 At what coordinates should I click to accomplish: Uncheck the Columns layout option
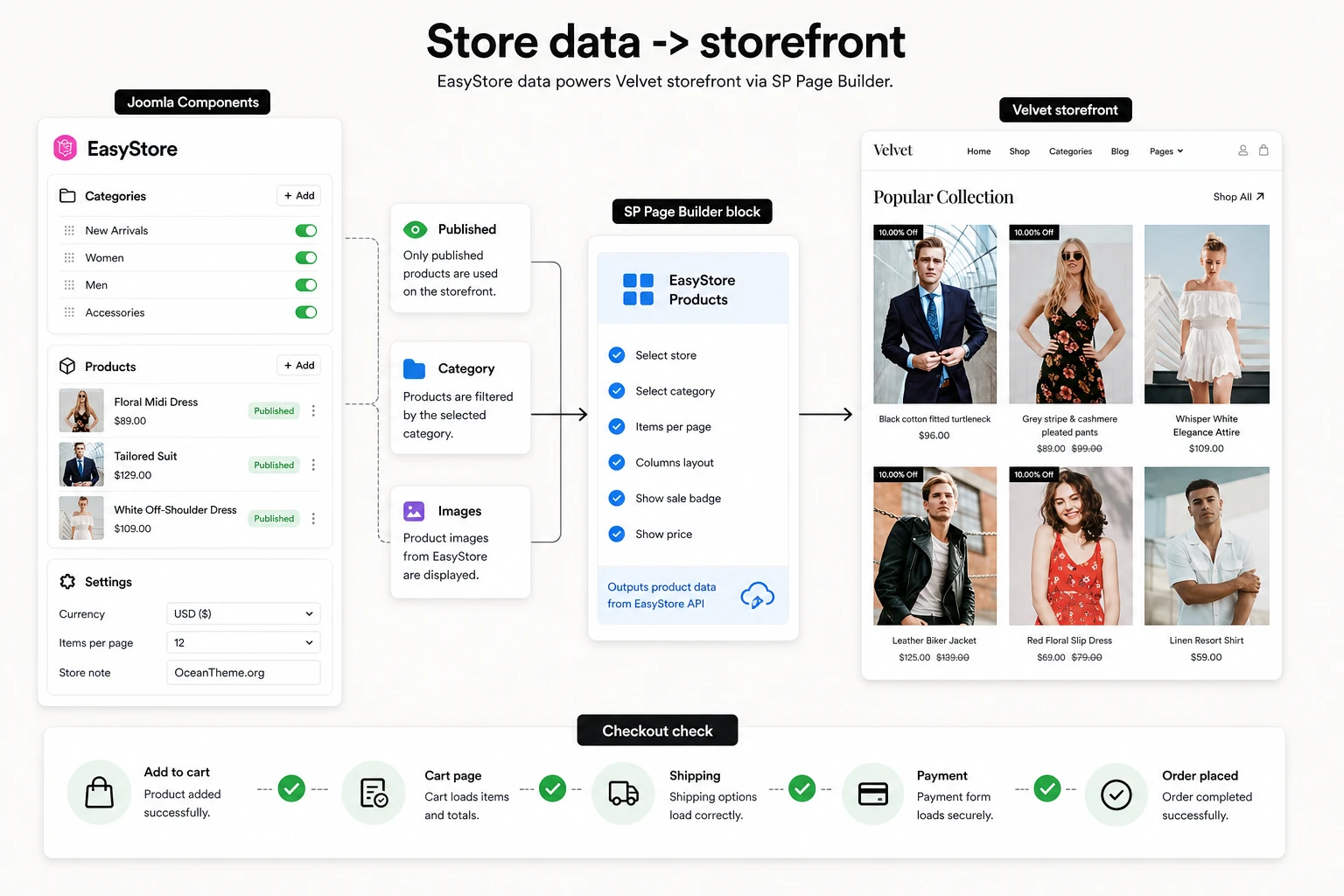coord(617,462)
